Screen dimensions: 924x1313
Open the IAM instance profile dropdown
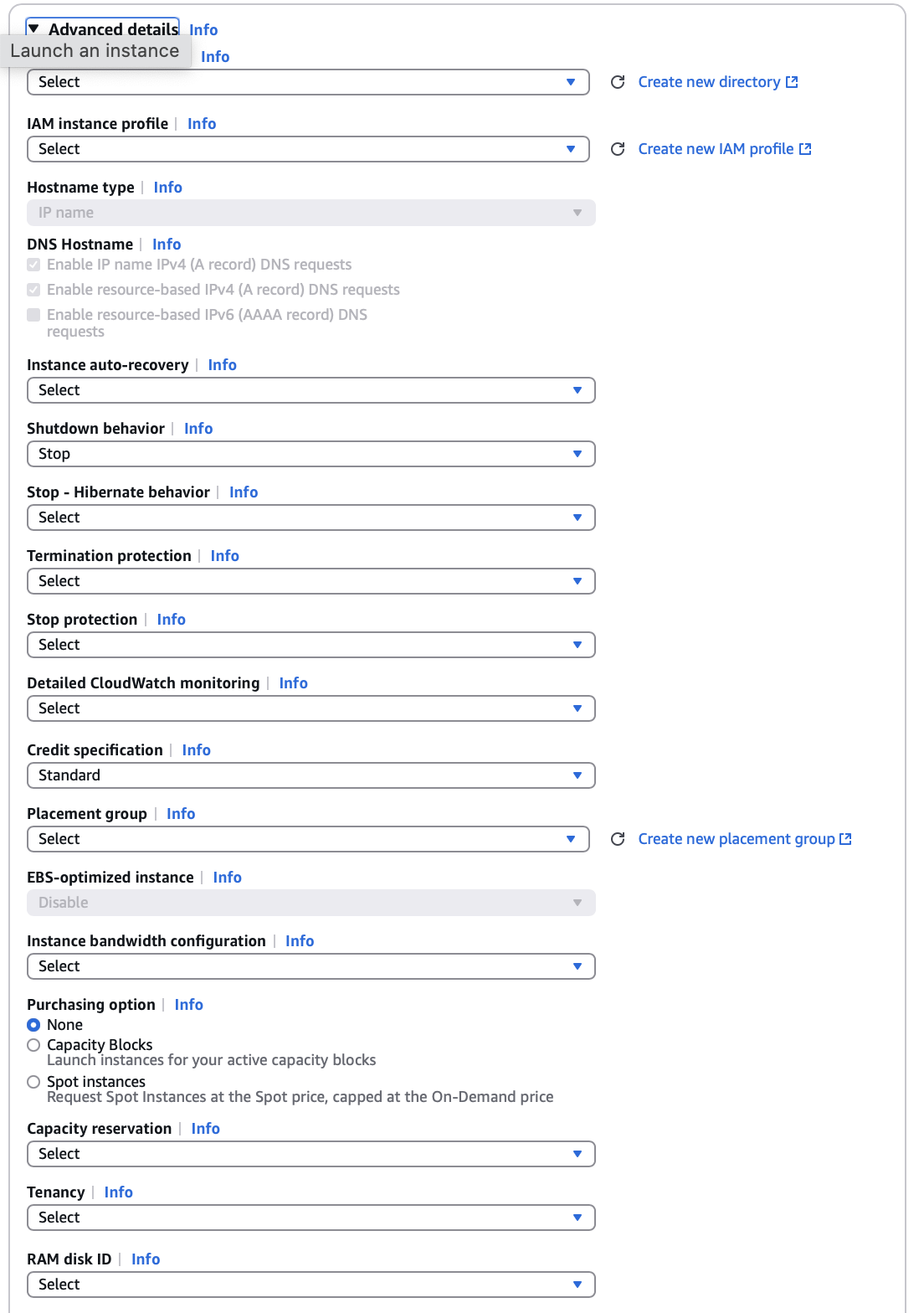pos(308,149)
